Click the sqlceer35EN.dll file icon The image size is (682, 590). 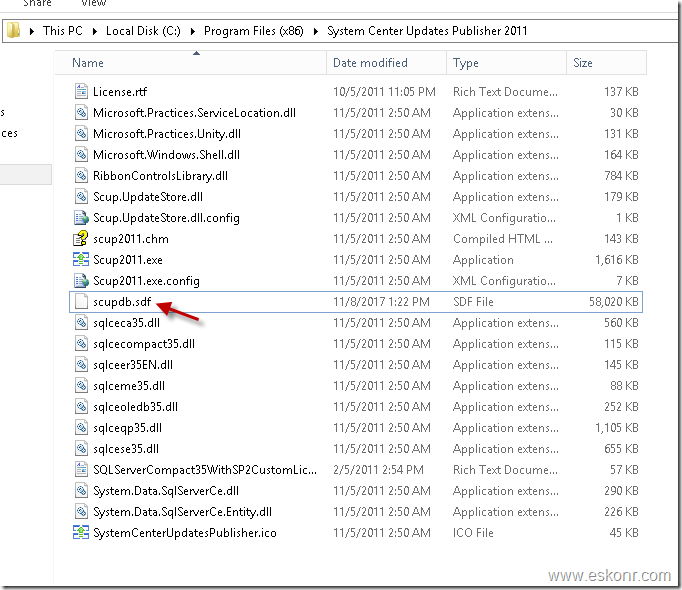click(81, 365)
